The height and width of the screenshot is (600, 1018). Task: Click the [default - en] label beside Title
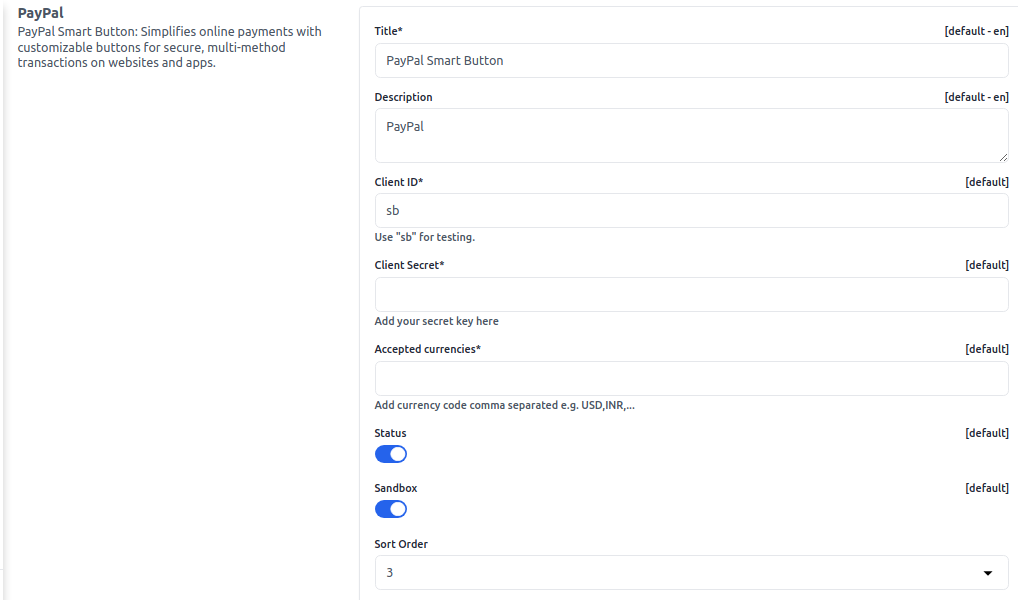976,31
